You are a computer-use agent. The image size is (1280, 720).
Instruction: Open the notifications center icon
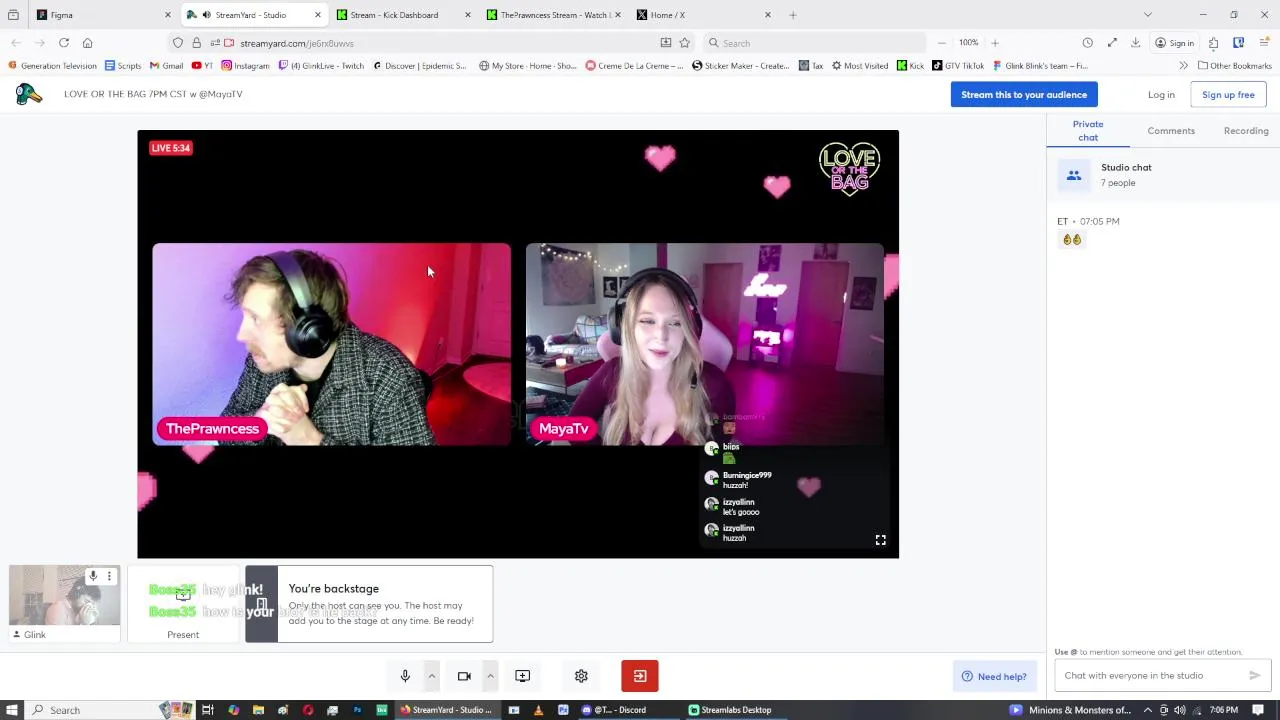tap(1259, 710)
